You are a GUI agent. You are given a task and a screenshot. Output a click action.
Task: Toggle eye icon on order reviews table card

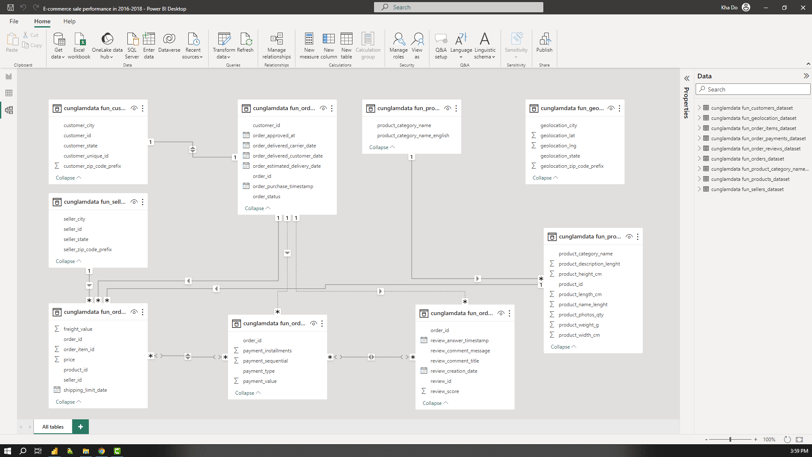(x=501, y=313)
